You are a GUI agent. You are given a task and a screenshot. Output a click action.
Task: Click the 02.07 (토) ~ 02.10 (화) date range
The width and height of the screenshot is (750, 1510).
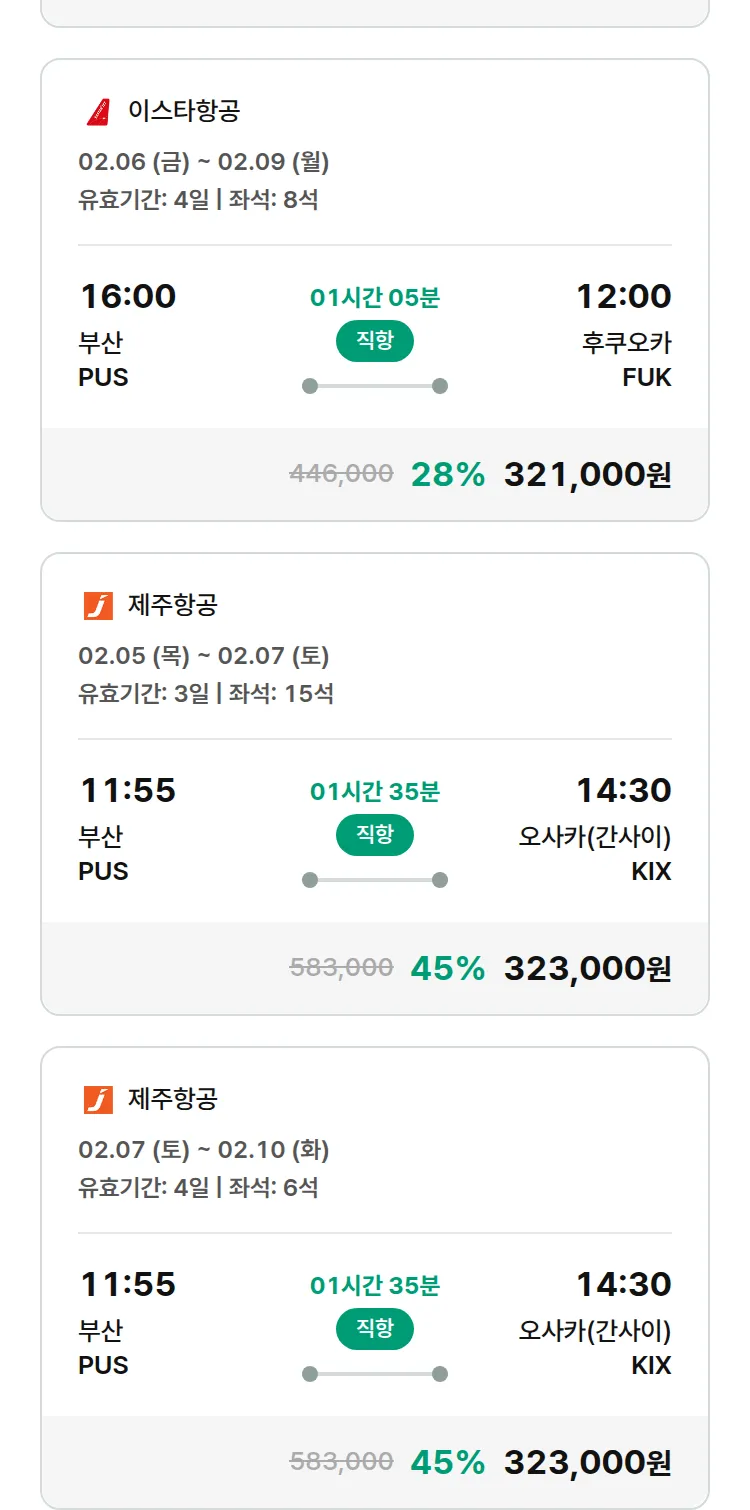(x=204, y=1150)
